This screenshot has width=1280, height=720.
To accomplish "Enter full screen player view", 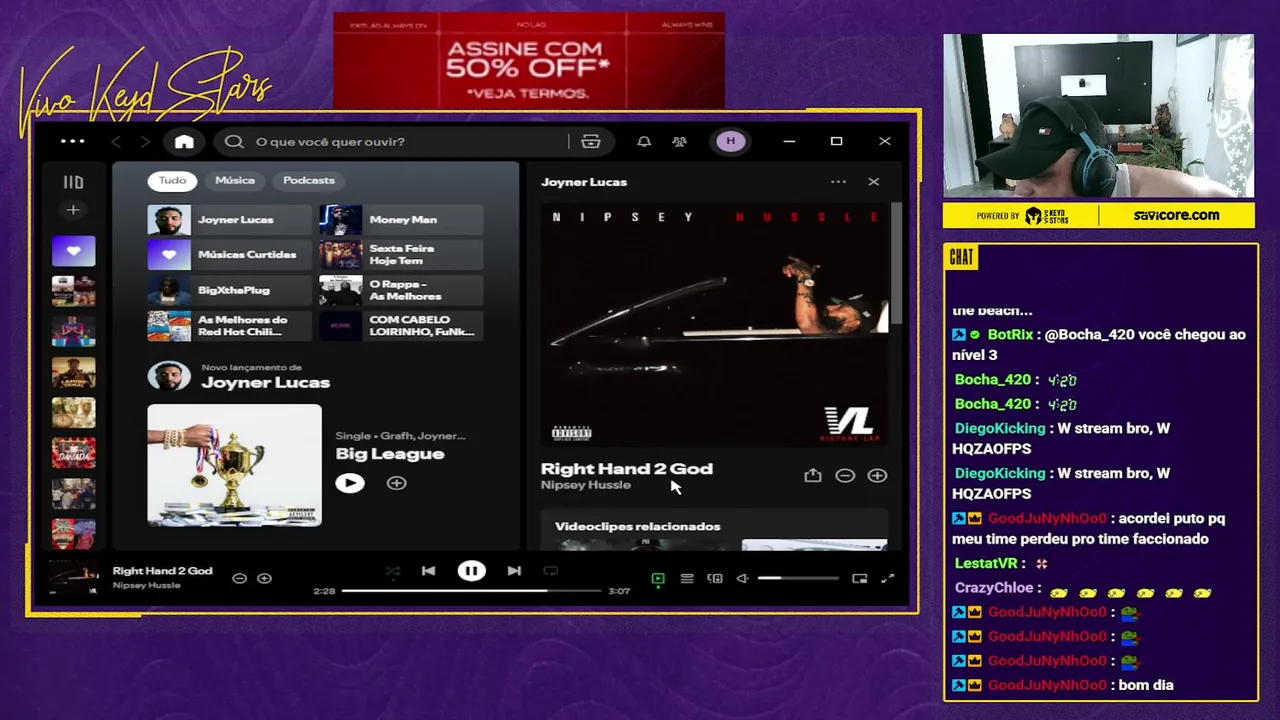I will click(887, 579).
